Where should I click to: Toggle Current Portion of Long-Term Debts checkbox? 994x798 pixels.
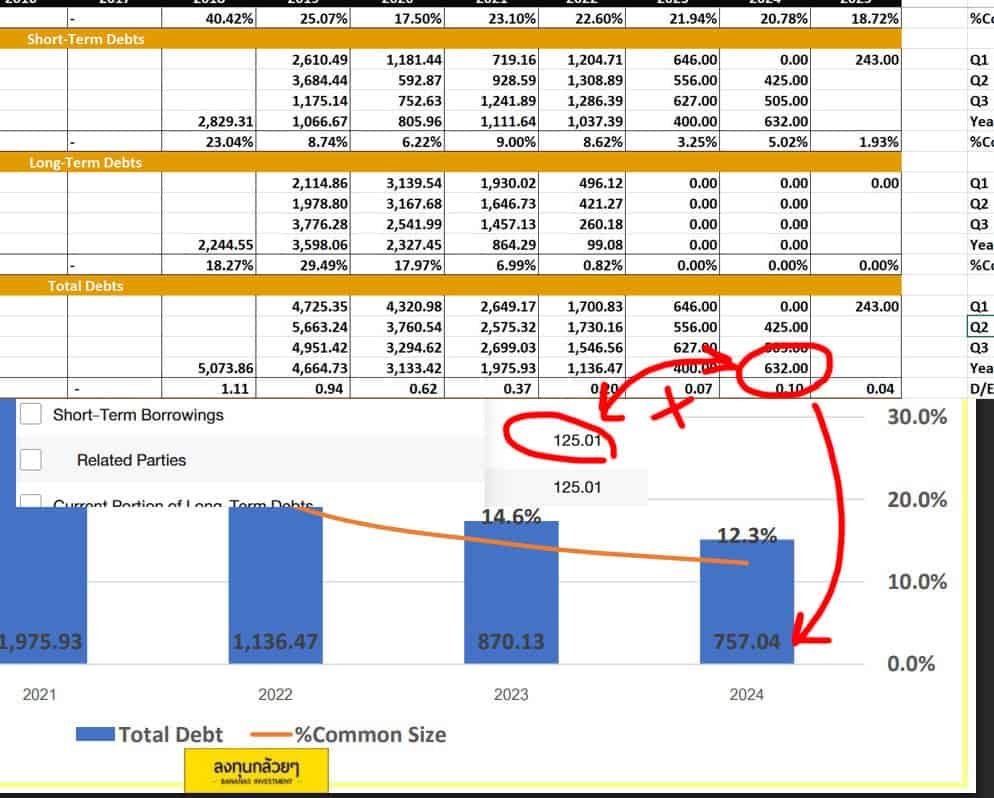coord(31,502)
